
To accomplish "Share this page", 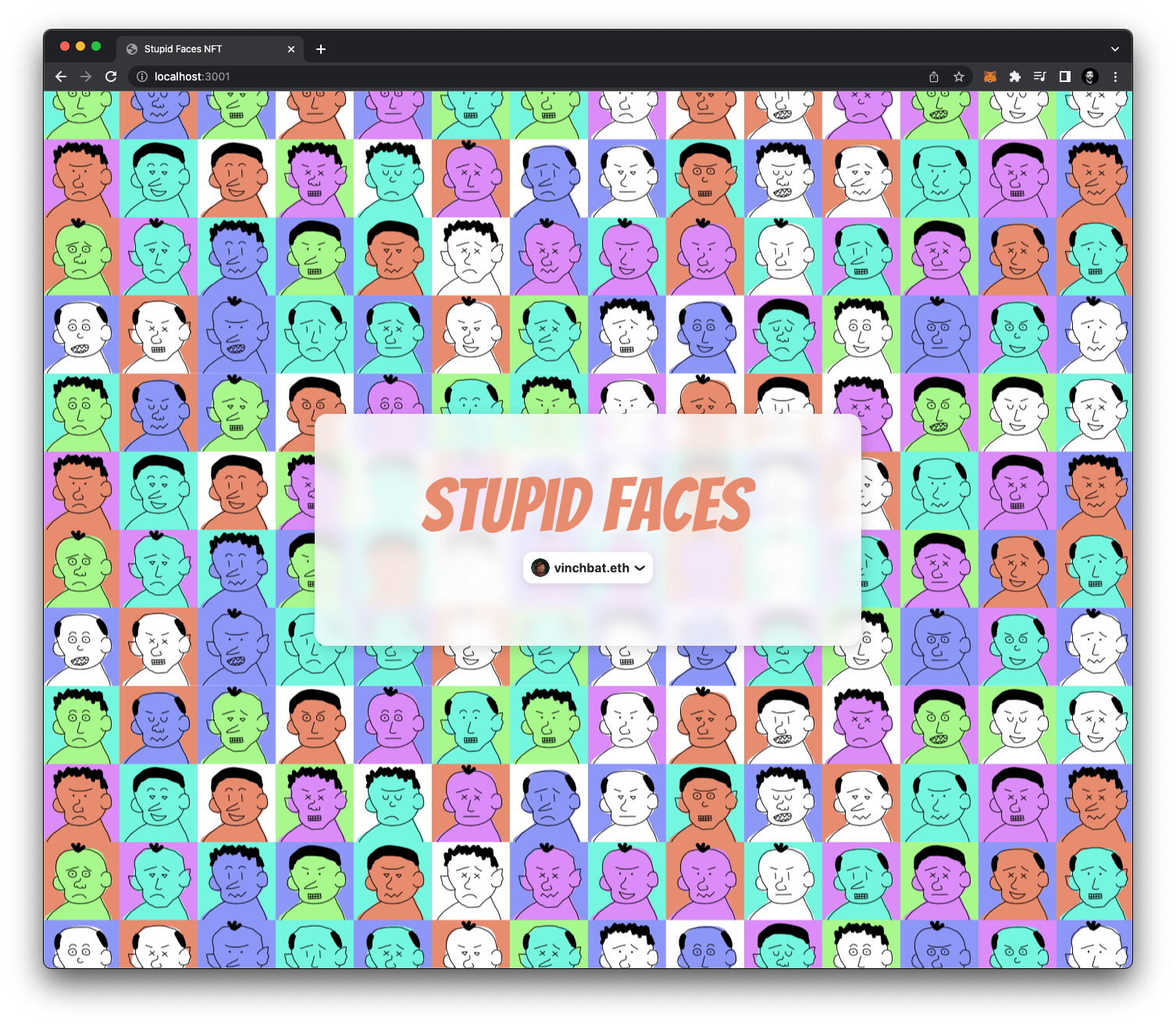I will point(934,77).
